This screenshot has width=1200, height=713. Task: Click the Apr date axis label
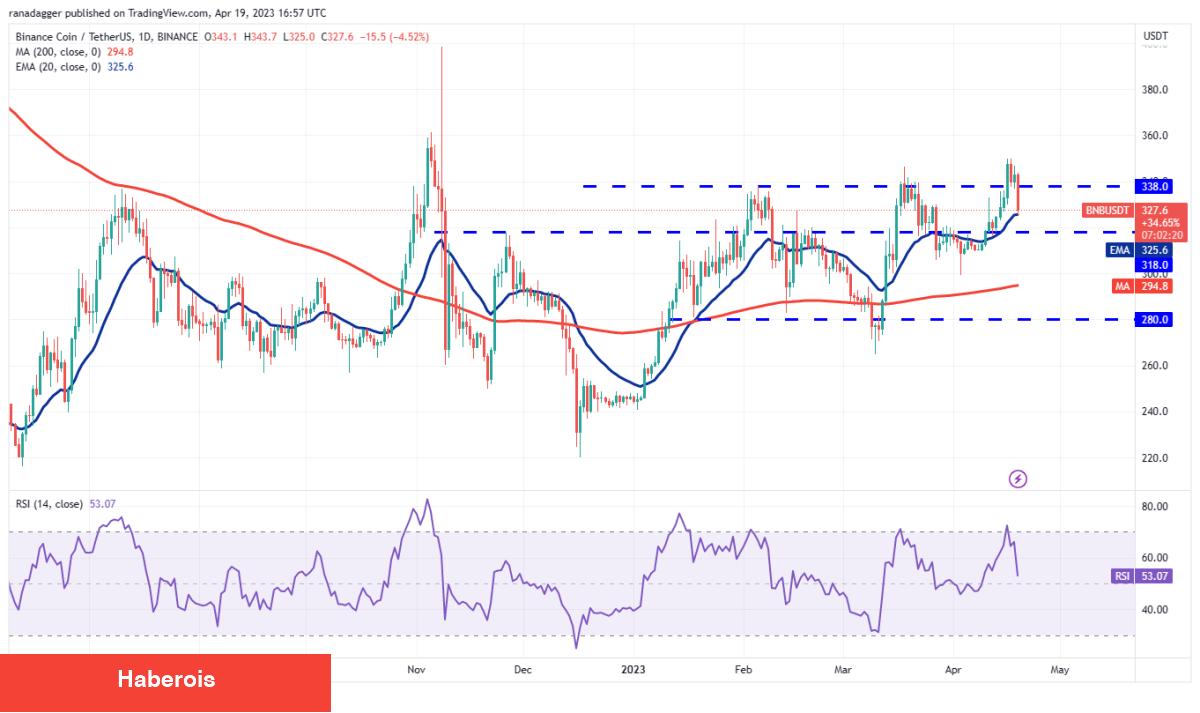[x=954, y=671]
